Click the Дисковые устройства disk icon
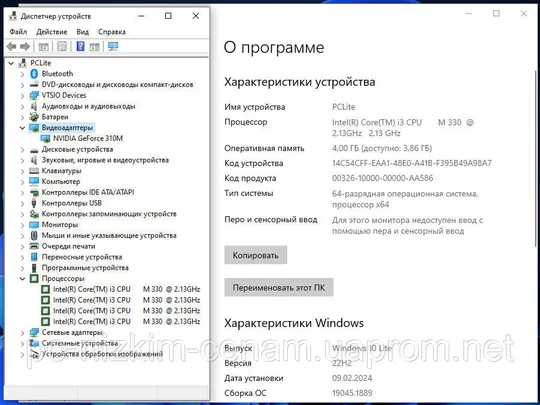This screenshot has width=540, height=405. (34, 150)
